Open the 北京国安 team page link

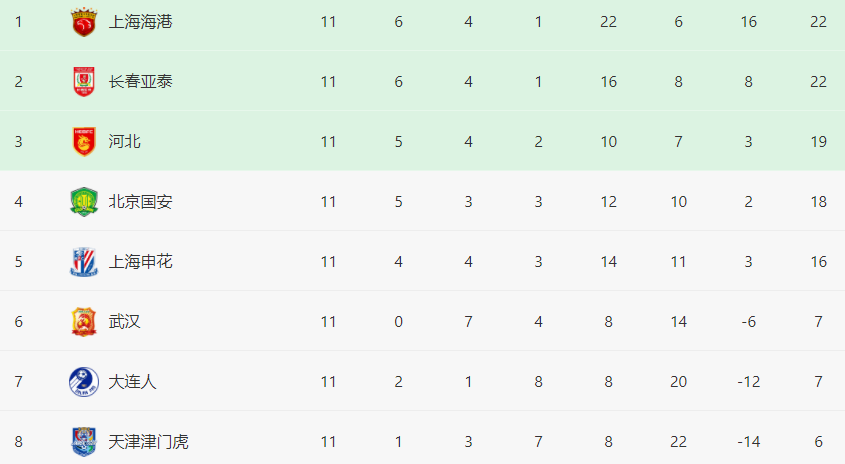pos(140,202)
